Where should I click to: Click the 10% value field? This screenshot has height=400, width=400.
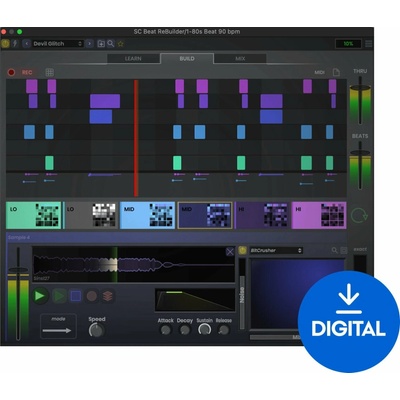[x=348, y=44]
